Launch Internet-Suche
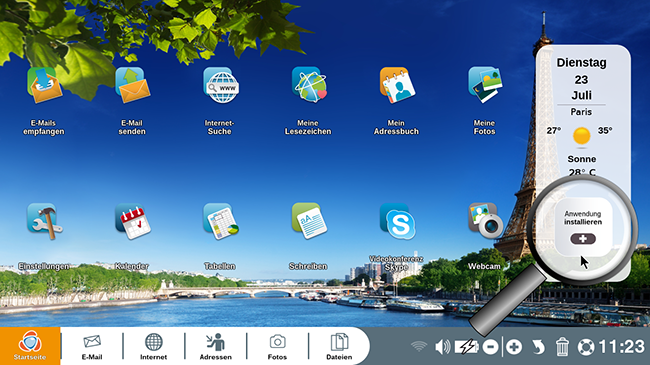The height and width of the screenshot is (365, 650). click(221, 85)
